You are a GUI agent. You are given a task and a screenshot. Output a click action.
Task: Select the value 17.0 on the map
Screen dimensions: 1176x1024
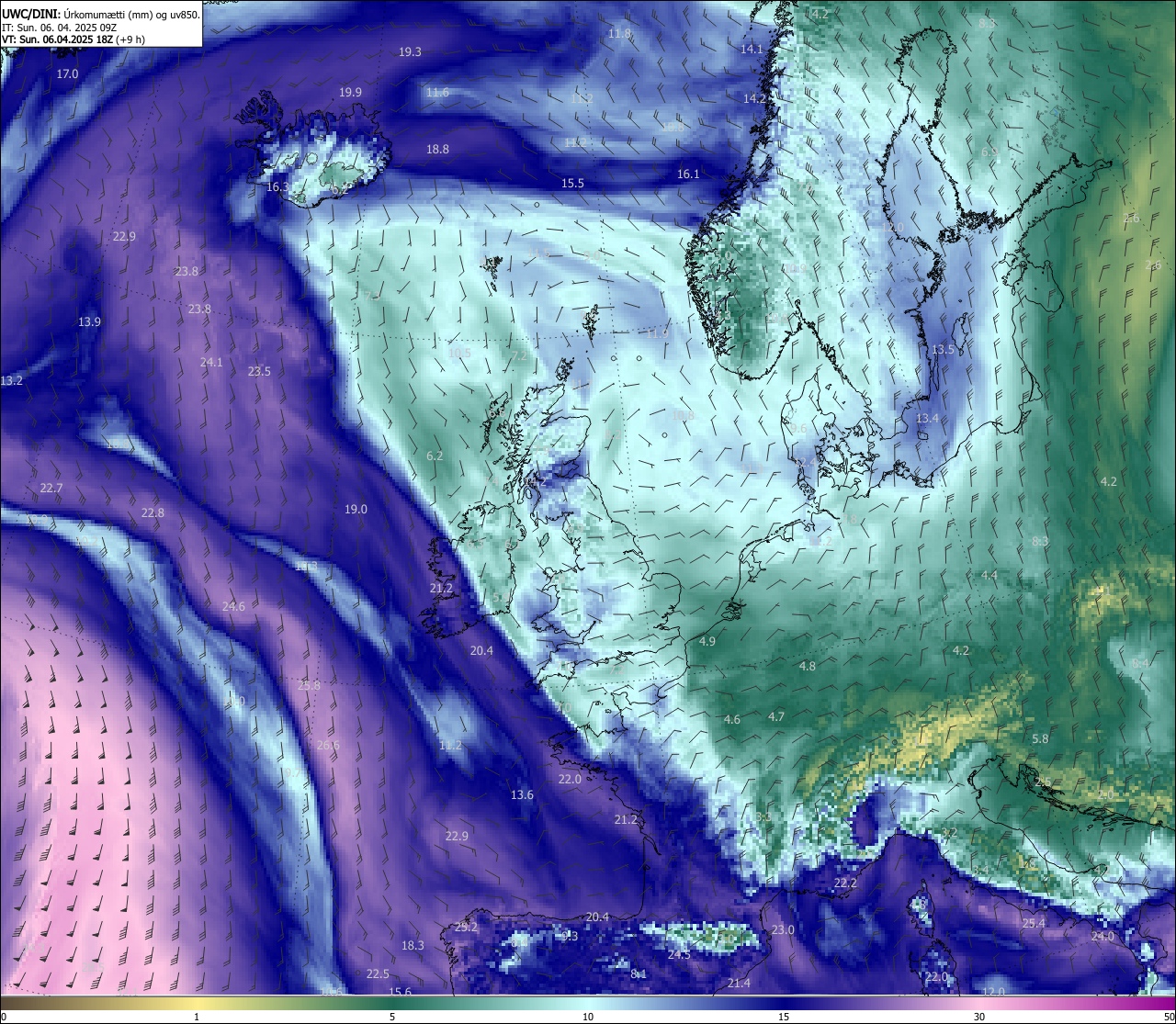click(68, 73)
